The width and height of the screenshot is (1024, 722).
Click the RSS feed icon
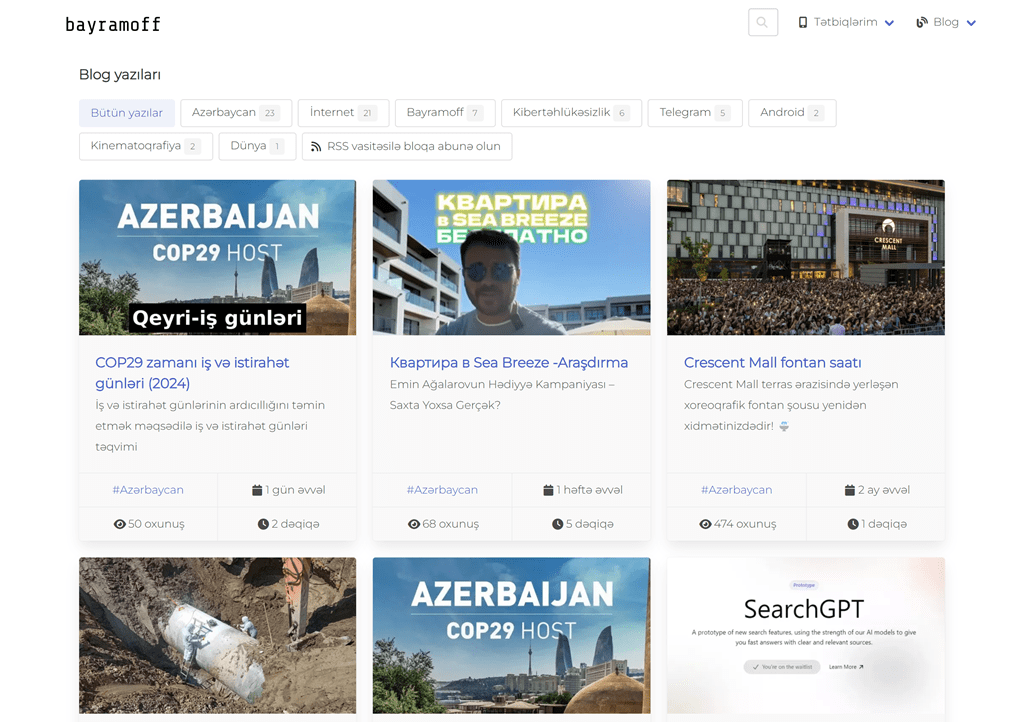pos(316,147)
